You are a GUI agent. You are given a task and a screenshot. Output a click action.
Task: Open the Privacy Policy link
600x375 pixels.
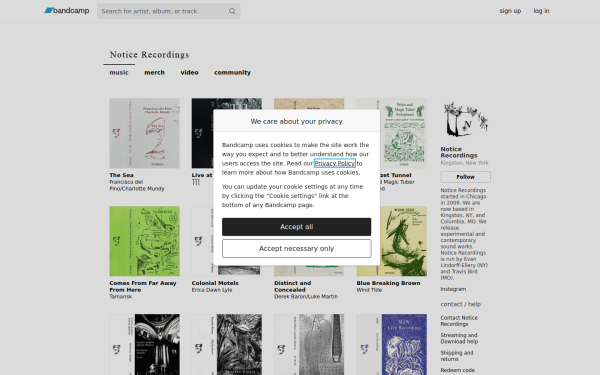(334, 163)
